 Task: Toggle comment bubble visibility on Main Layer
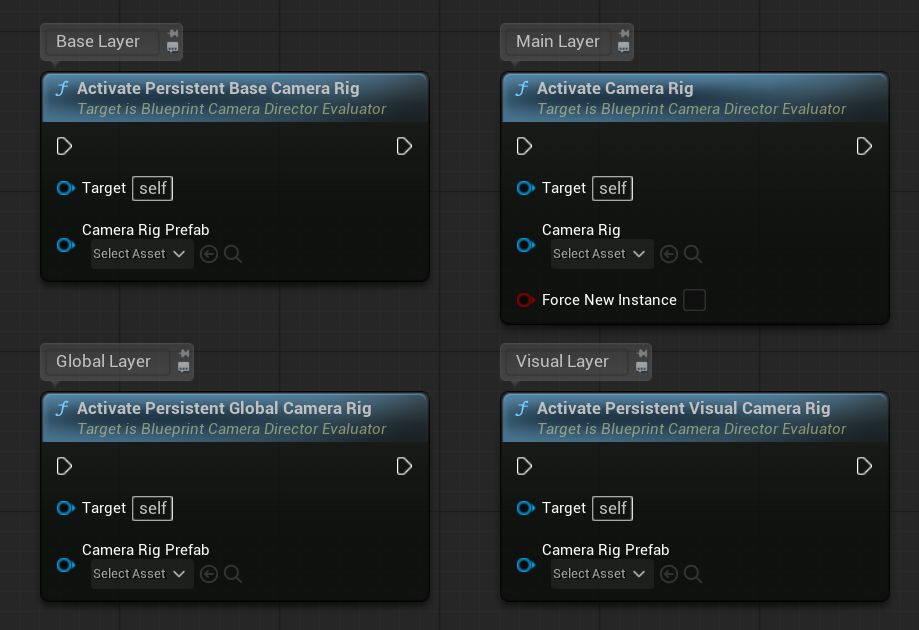click(624, 47)
